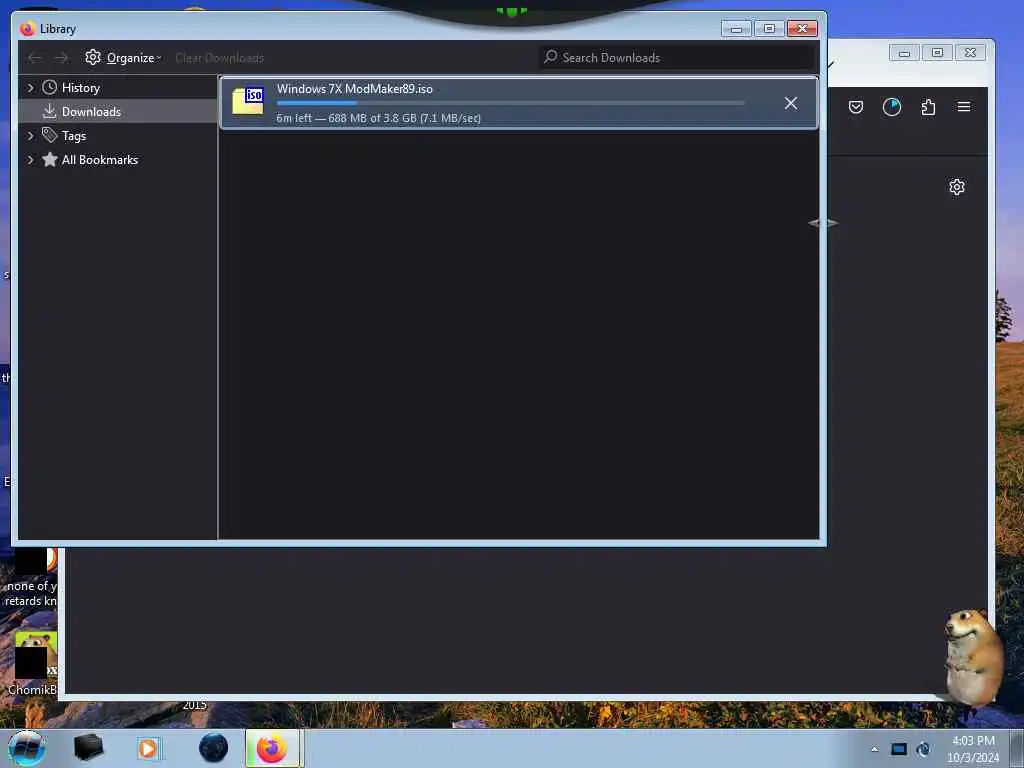Open the media player taskbar icon
The height and width of the screenshot is (768, 1024).
click(149, 748)
